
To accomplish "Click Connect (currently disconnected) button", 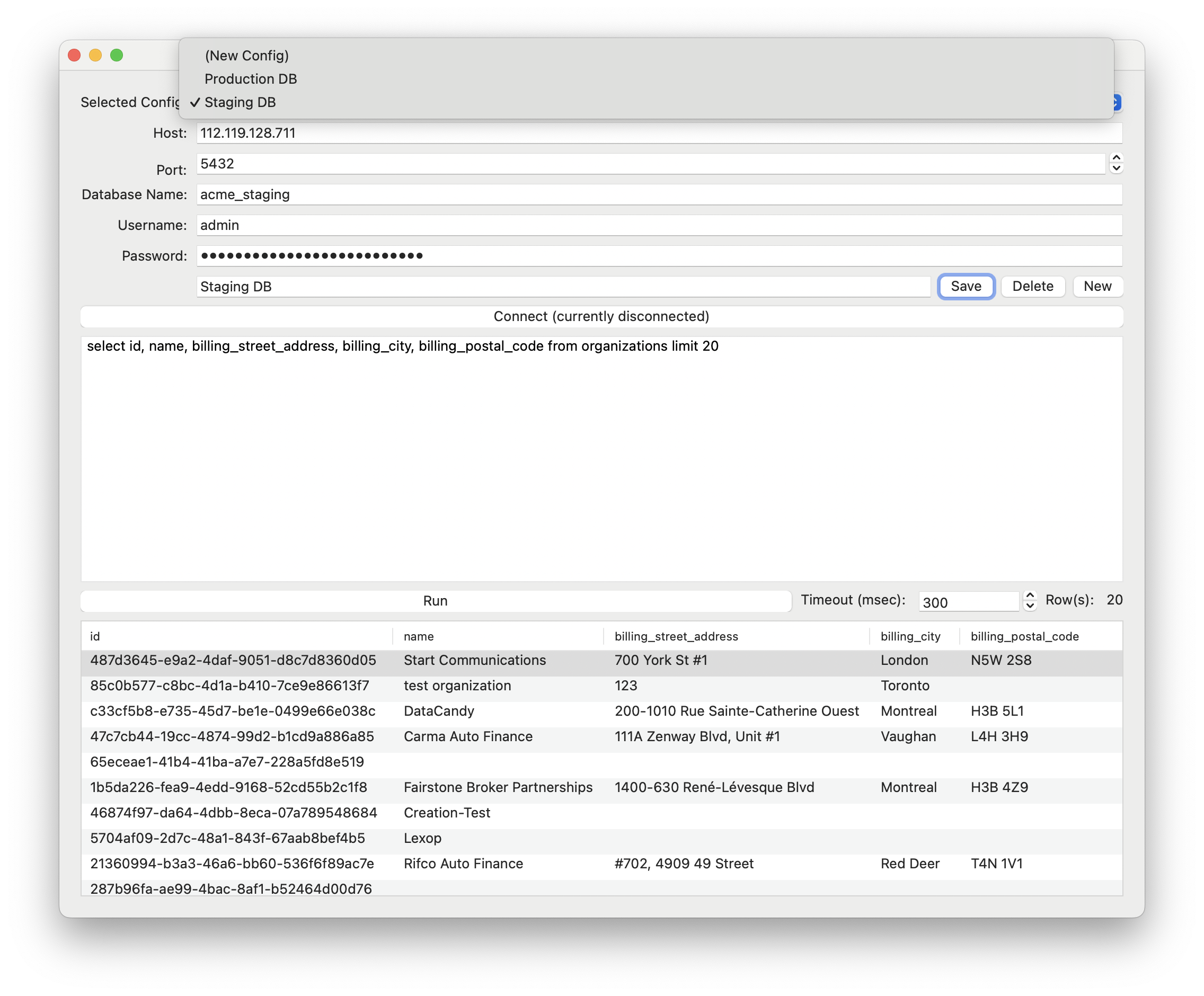I will pyautogui.click(x=601, y=317).
